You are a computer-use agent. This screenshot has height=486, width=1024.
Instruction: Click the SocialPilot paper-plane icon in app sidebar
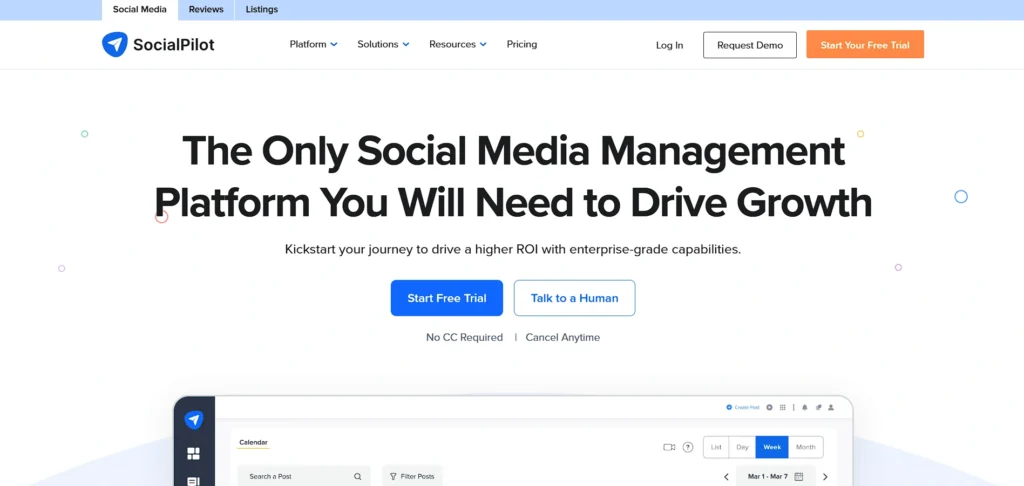point(194,420)
